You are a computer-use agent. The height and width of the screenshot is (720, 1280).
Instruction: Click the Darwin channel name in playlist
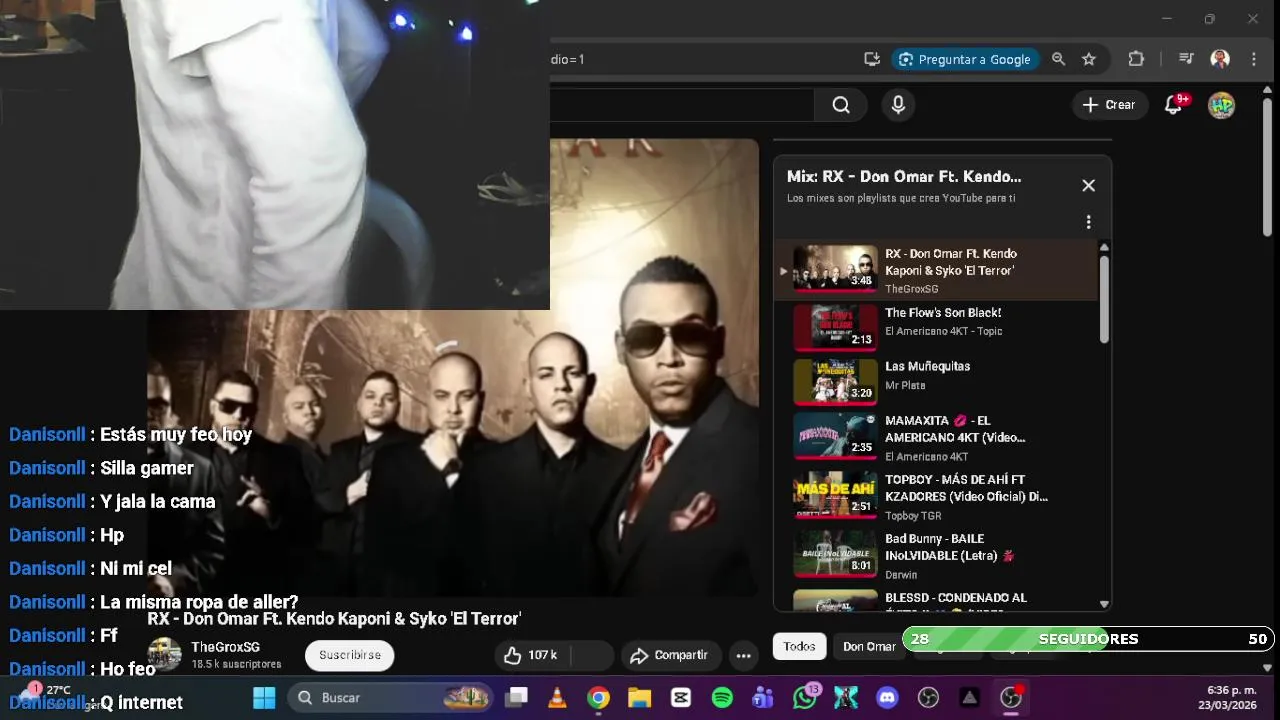[x=901, y=575]
